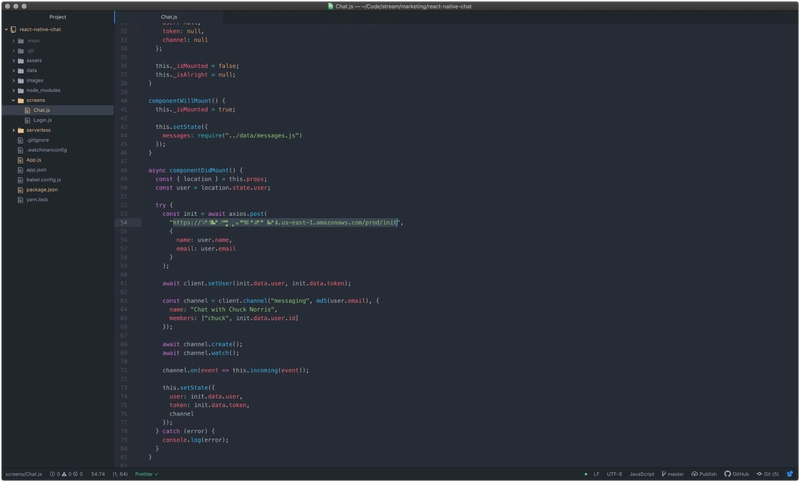800x482 pixels.
Task: Click the App.js file icon
Action: (20, 160)
